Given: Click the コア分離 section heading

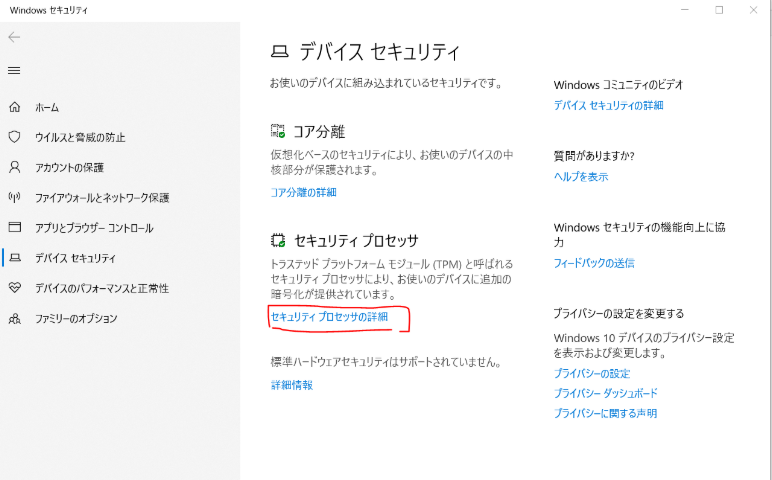Looking at the screenshot, I should (319, 131).
